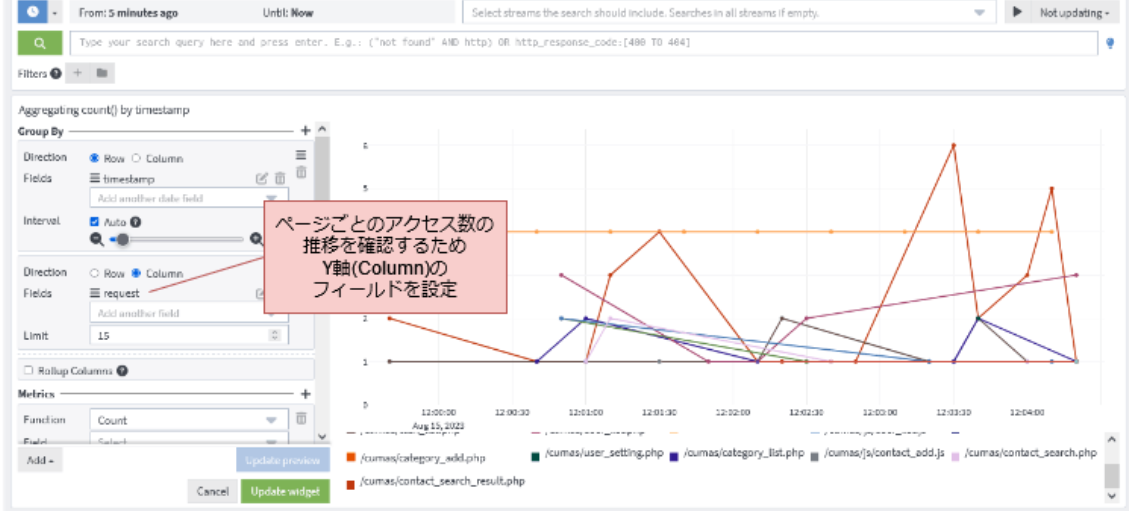This screenshot has height=511, width=1129.
Task: Click the Cancel button
Action: point(212,491)
